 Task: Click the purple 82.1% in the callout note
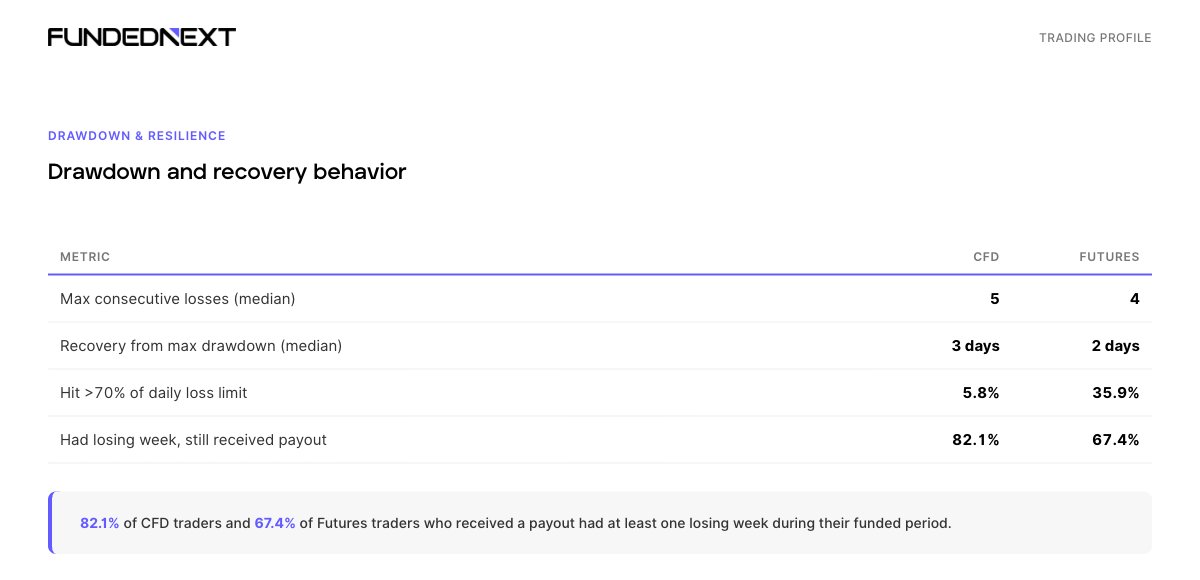[100, 523]
